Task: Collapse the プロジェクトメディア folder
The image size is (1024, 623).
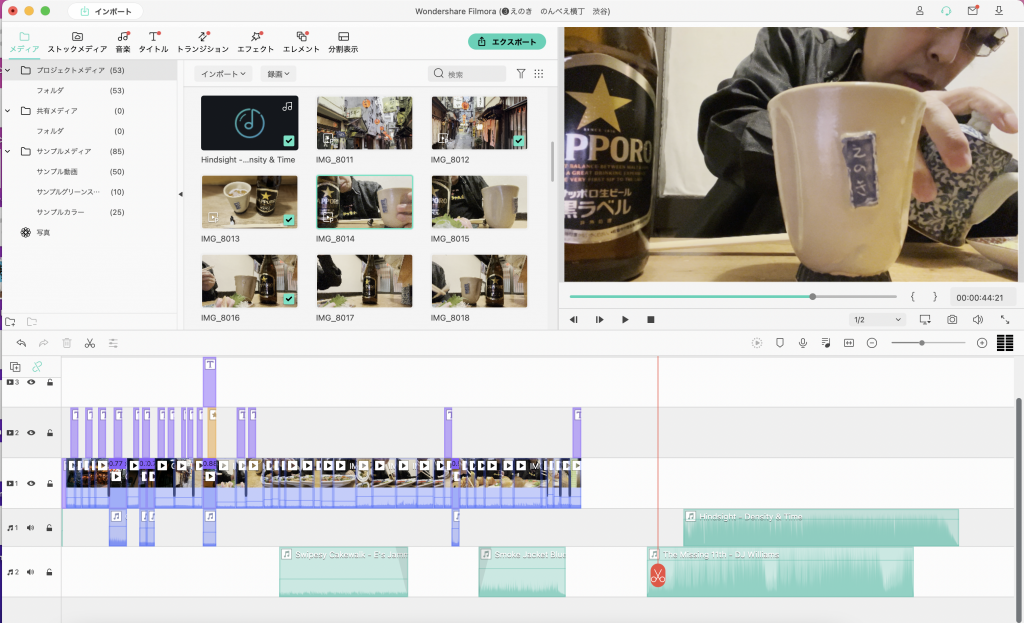Action: 7,70
